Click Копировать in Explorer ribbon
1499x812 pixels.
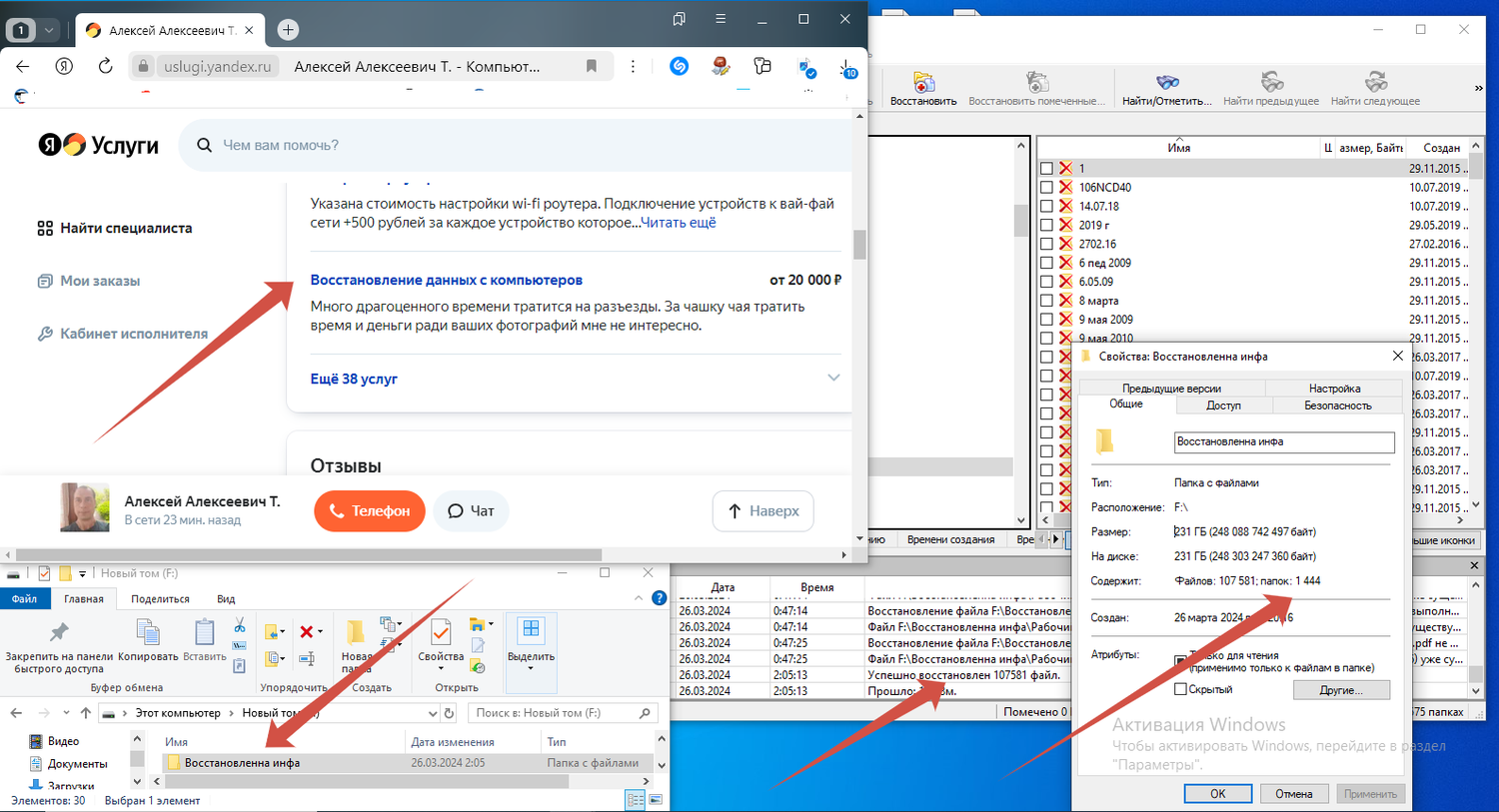(x=148, y=640)
